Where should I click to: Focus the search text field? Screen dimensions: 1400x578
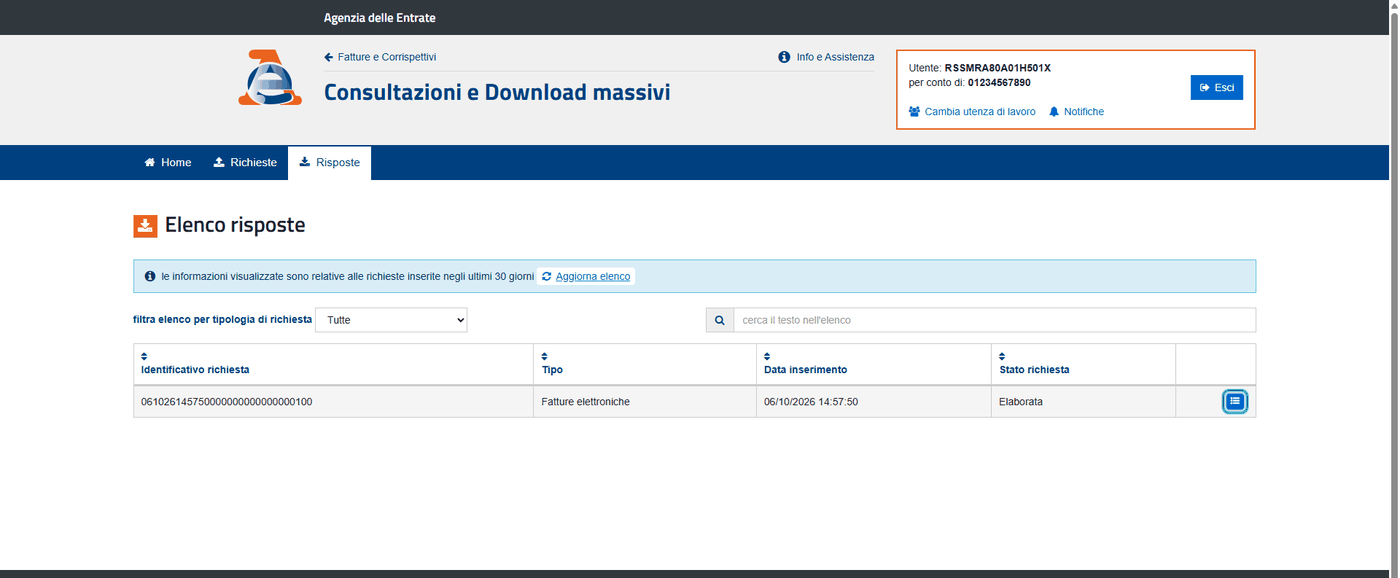994,320
